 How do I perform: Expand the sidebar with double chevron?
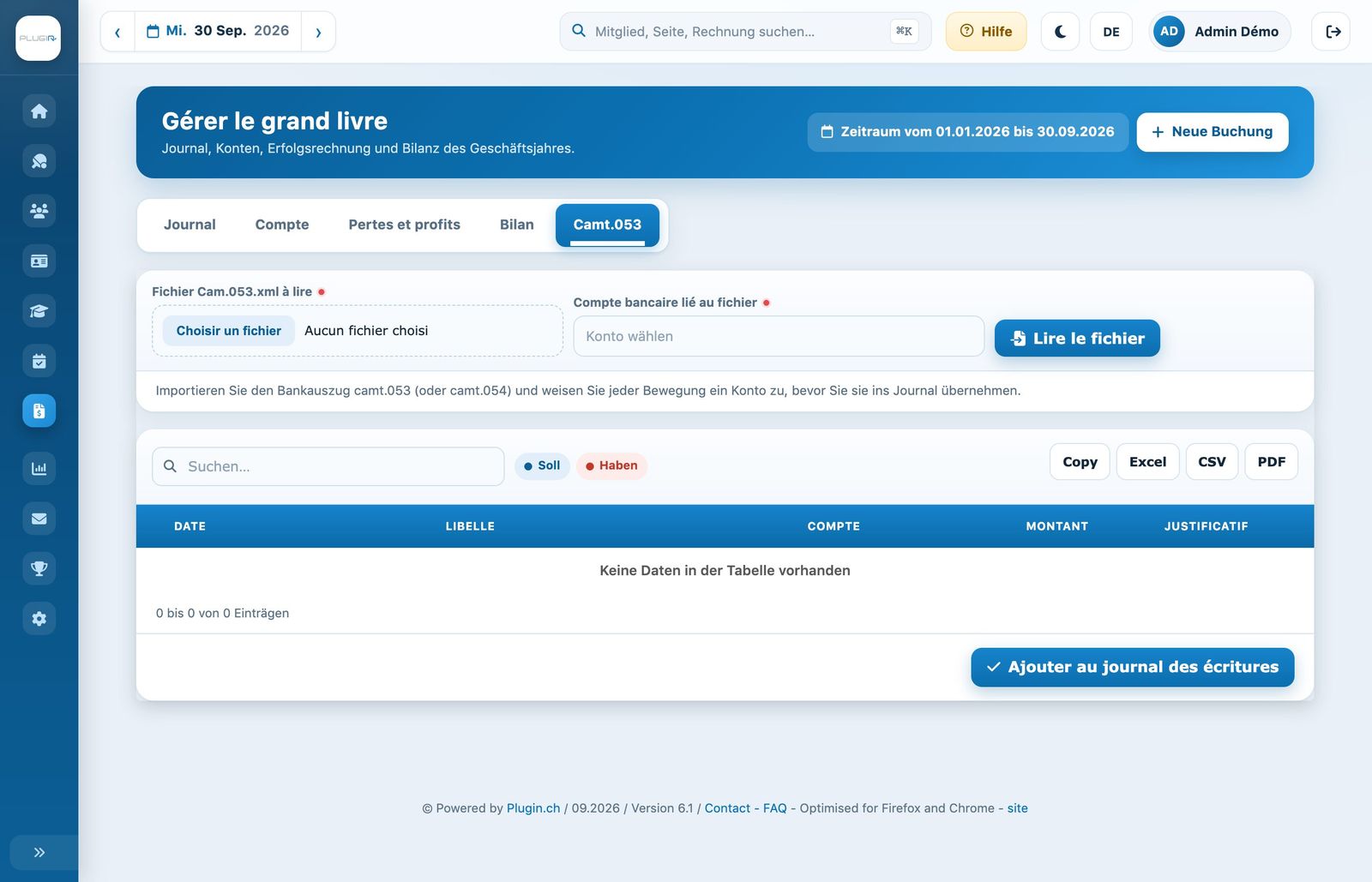(39, 852)
